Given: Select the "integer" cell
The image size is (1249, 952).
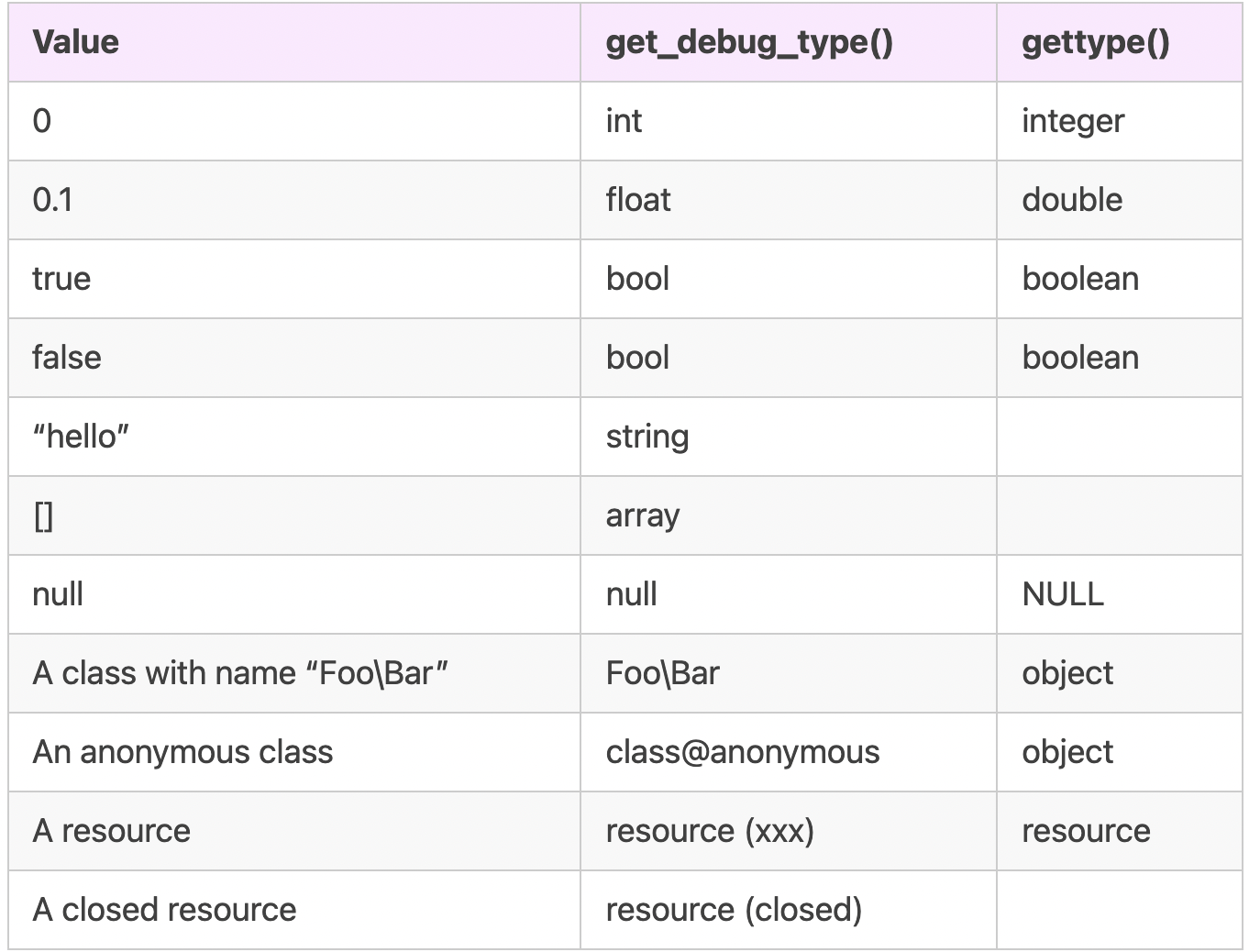Looking at the screenshot, I should click(1073, 121).
